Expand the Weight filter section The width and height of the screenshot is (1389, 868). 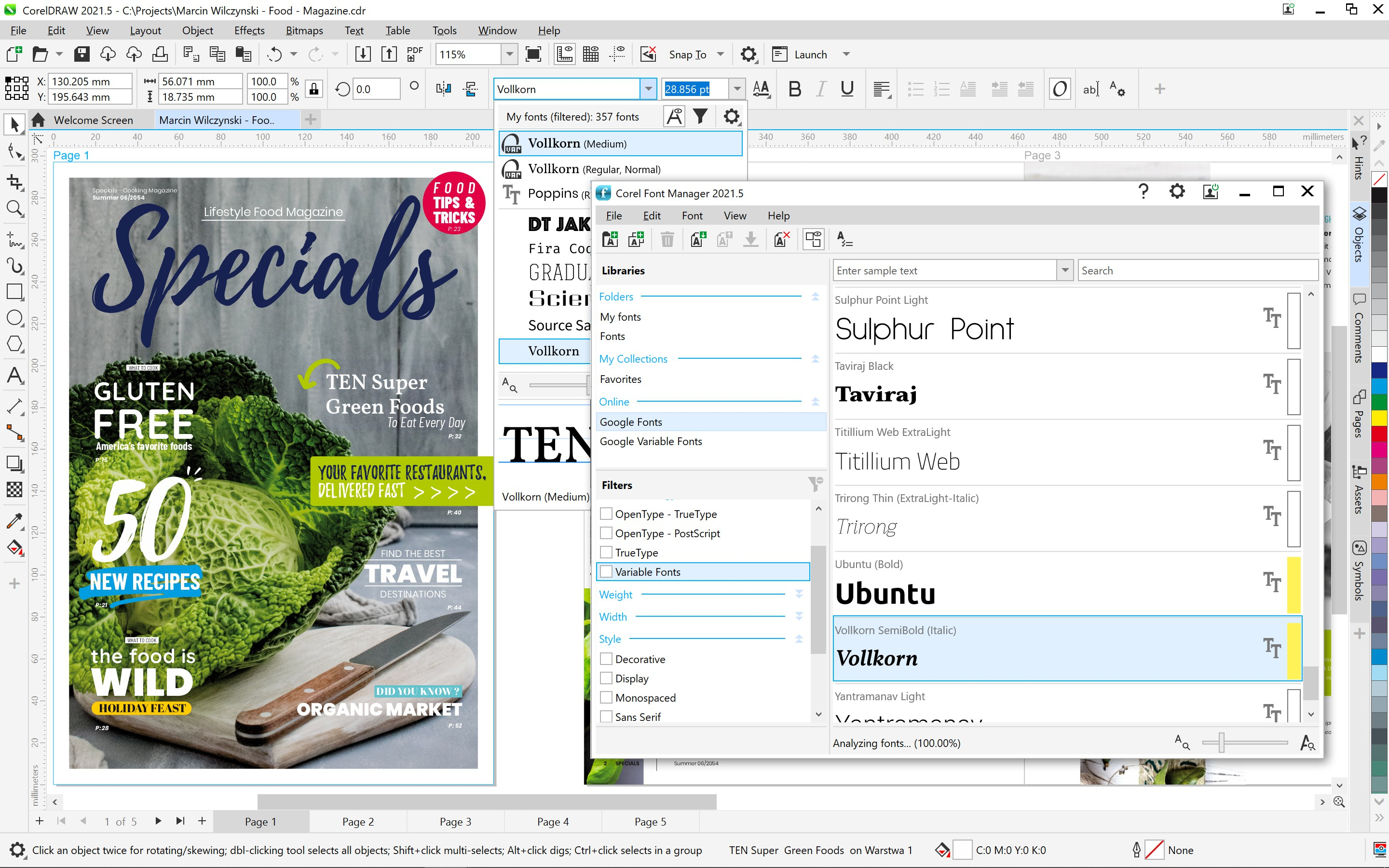click(x=798, y=594)
